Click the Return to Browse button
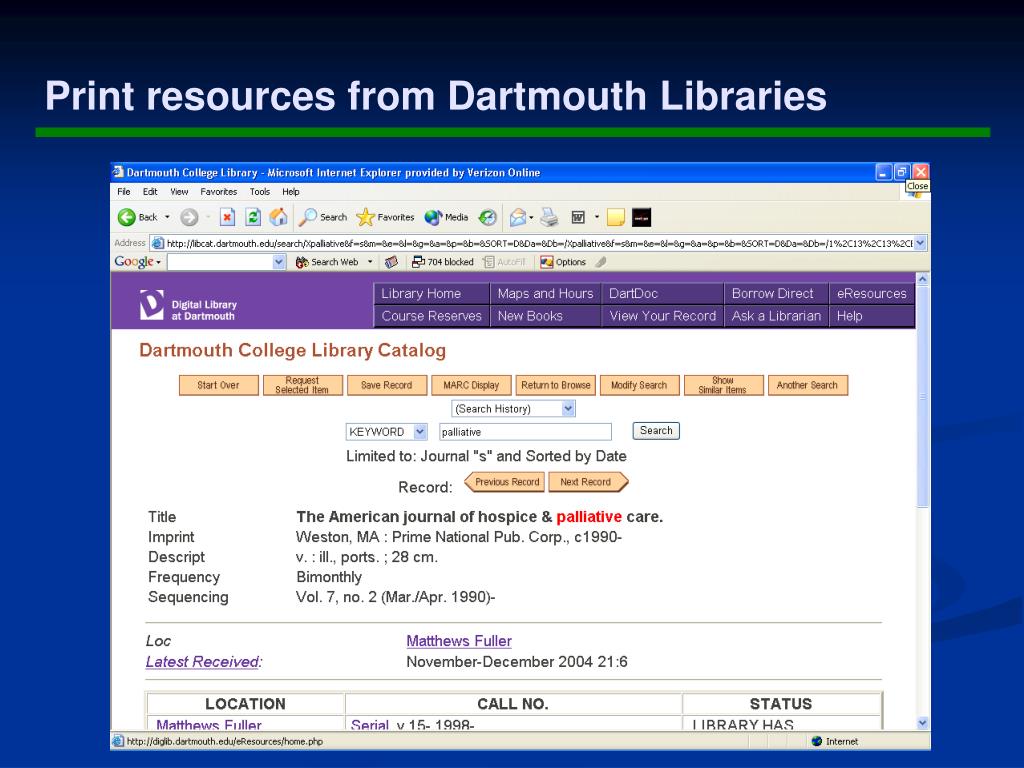This screenshot has height=768, width=1024. tap(556, 385)
